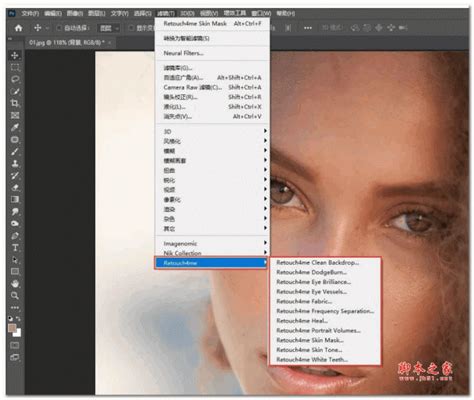Reset to default foreground/background colors
Screen dimensions: 474x400
[10, 318]
